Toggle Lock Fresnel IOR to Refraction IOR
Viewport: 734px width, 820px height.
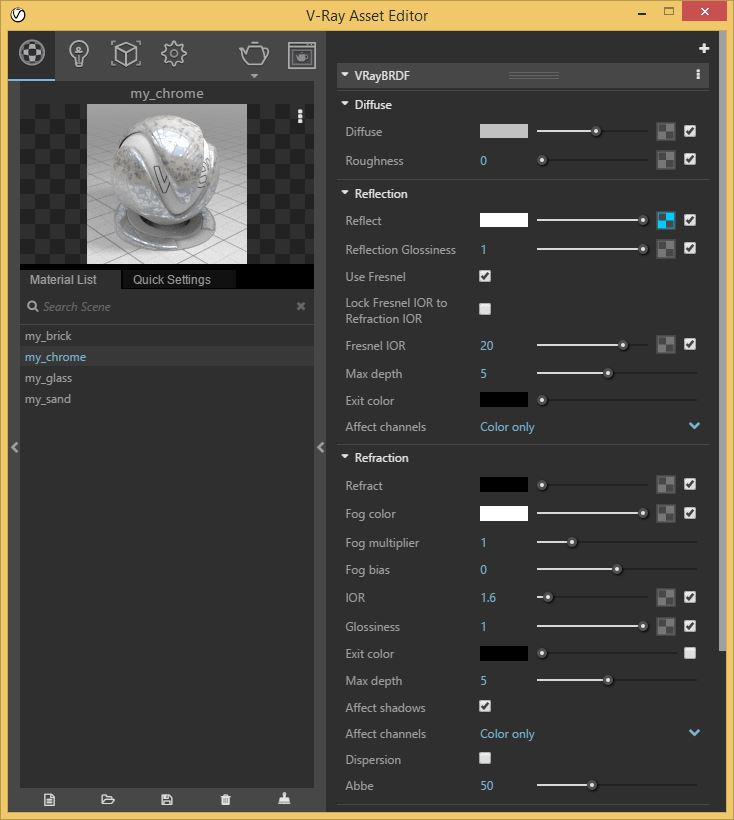click(485, 309)
